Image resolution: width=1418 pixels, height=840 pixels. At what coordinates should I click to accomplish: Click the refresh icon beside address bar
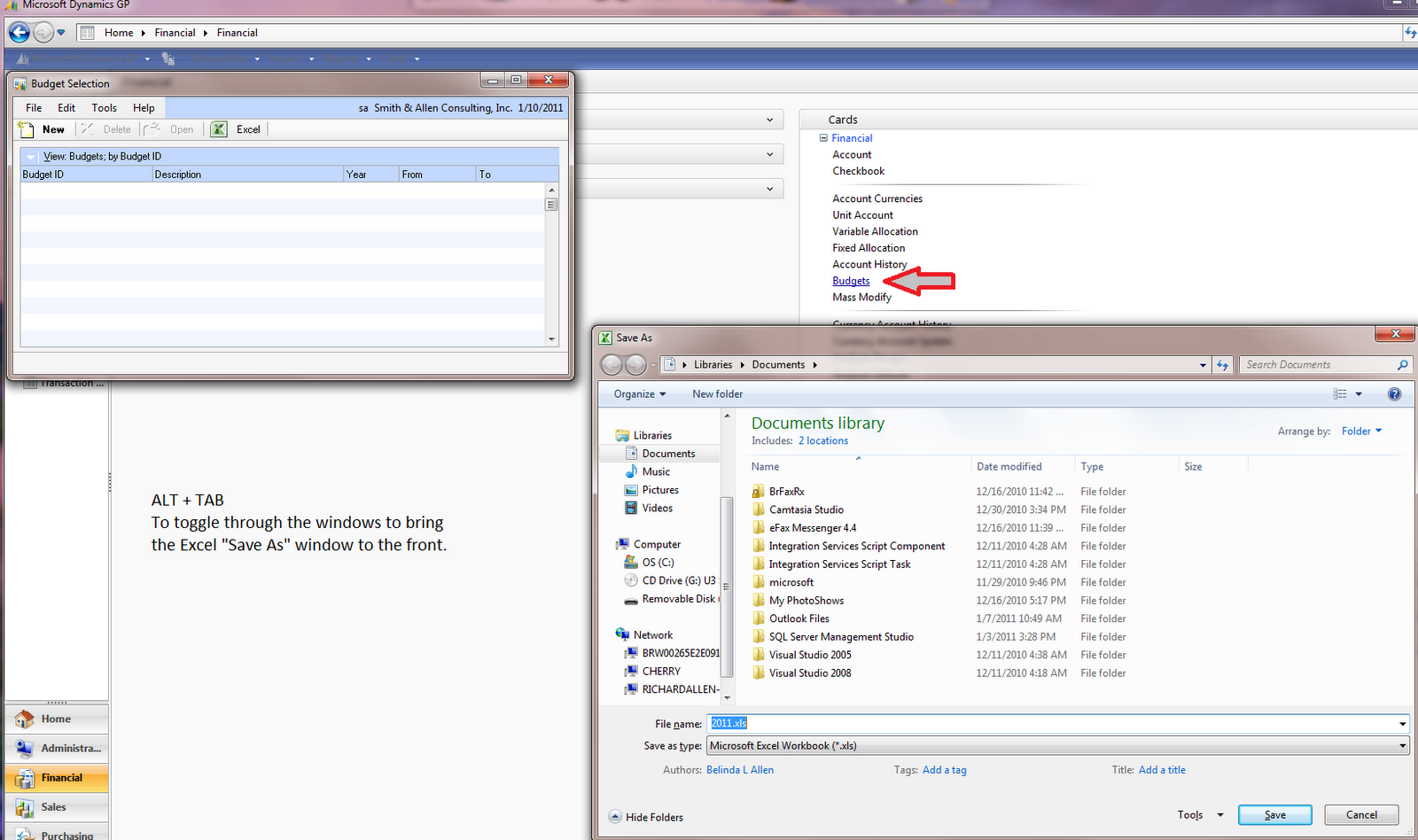click(x=1223, y=365)
